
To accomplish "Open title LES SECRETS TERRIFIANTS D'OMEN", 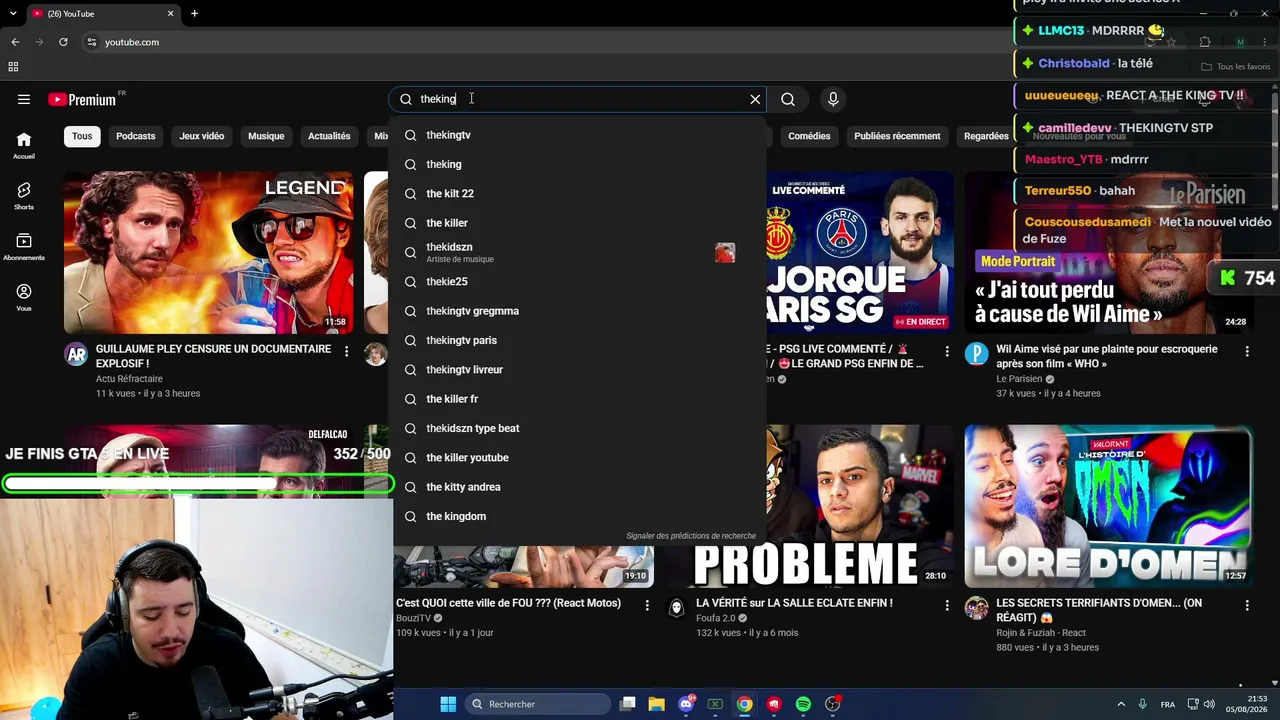I will pos(1099,610).
